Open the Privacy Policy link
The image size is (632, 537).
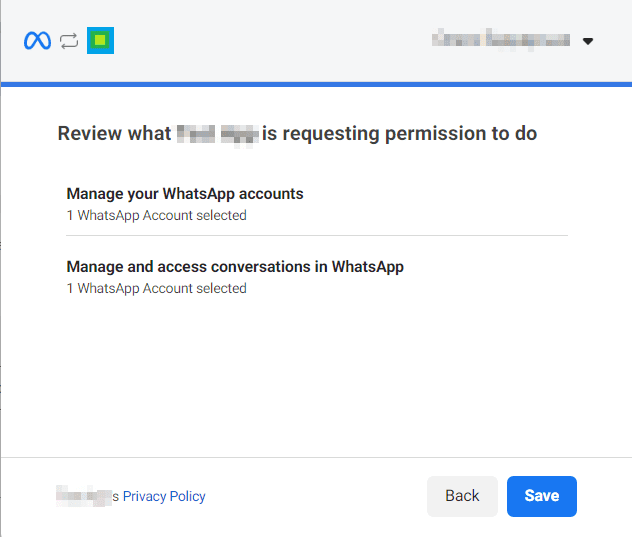[164, 496]
